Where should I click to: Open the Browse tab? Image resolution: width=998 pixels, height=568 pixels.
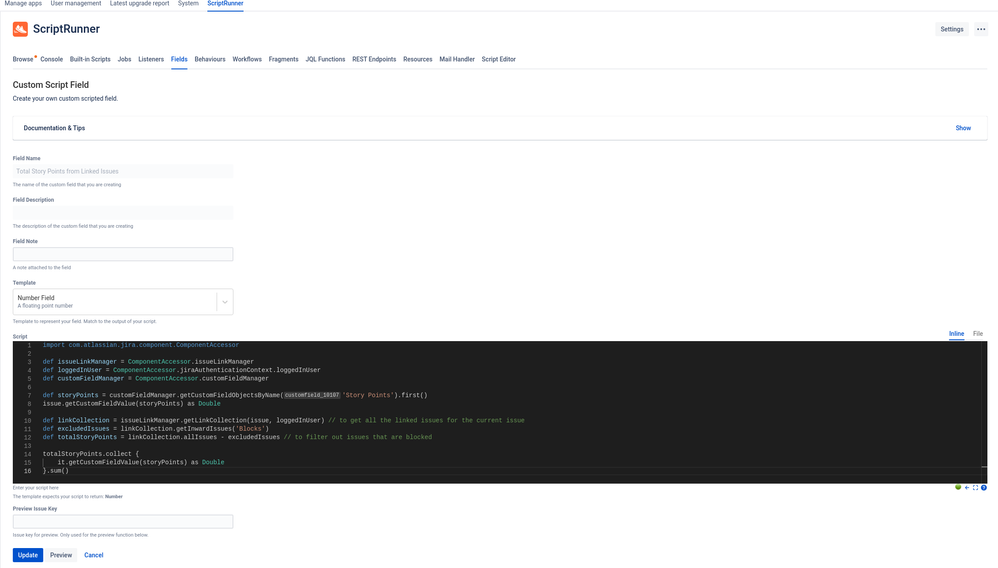point(23,59)
